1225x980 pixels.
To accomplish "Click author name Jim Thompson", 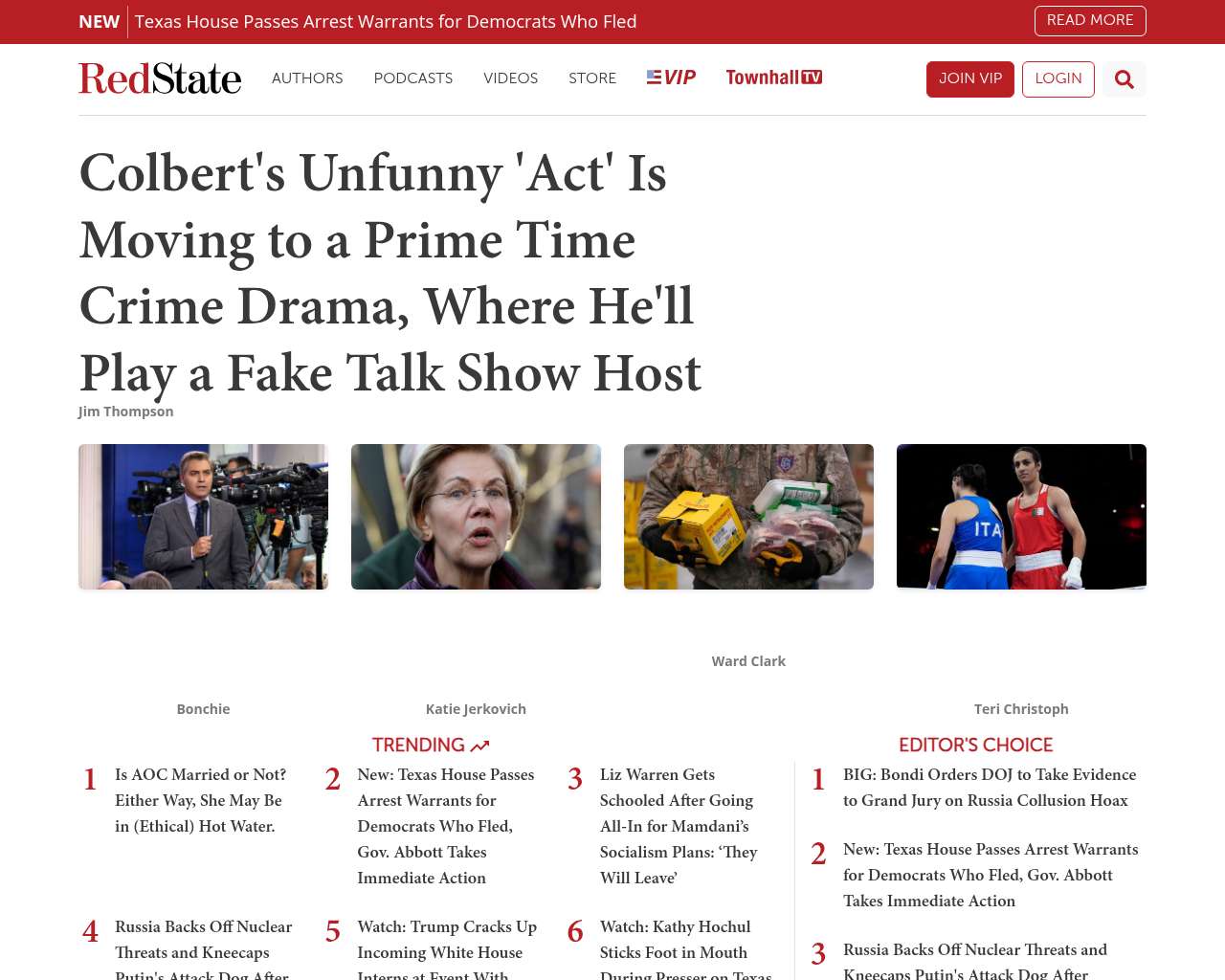I will [x=125, y=412].
